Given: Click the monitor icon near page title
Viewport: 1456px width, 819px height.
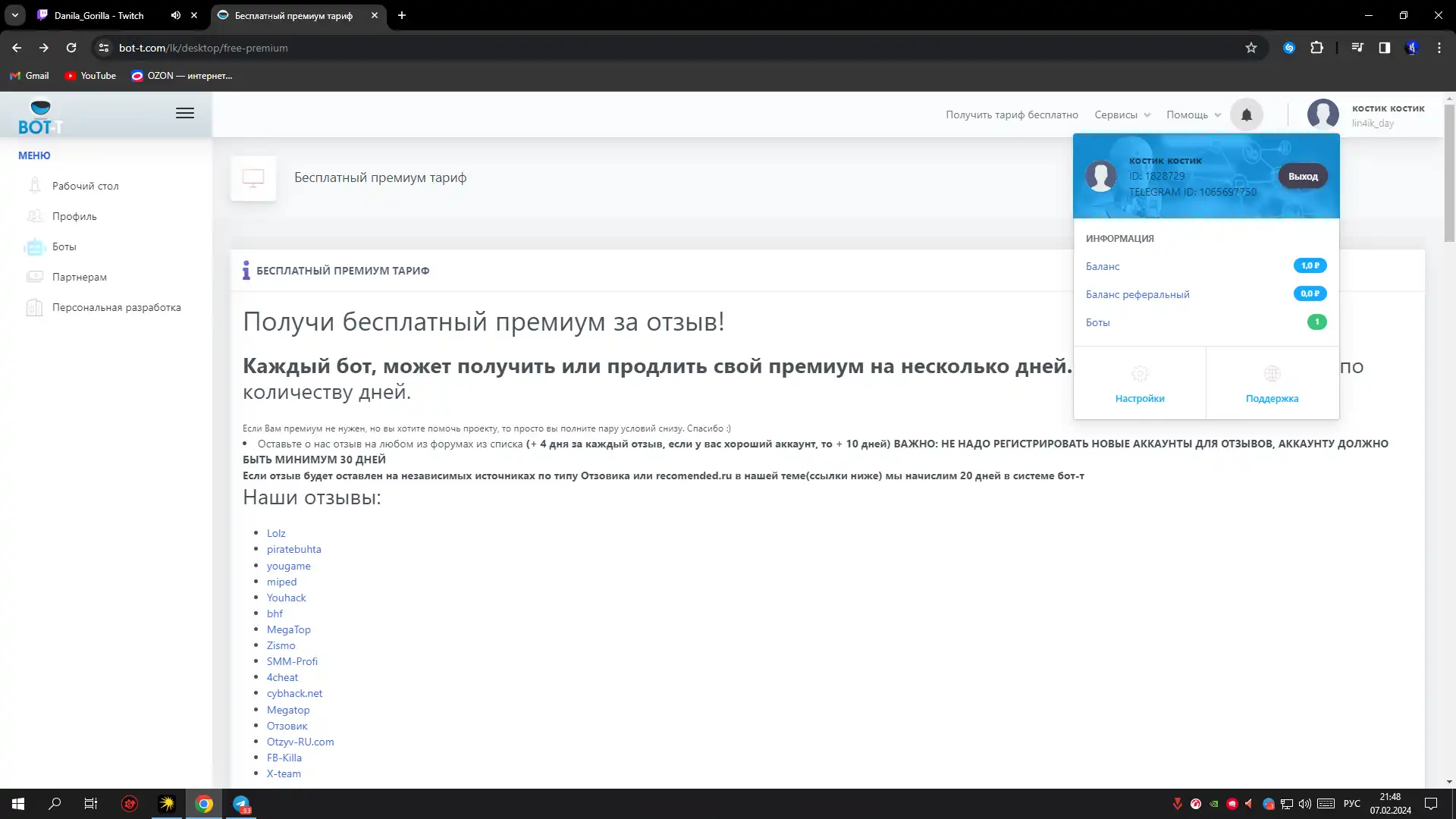Looking at the screenshot, I should coord(253,178).
